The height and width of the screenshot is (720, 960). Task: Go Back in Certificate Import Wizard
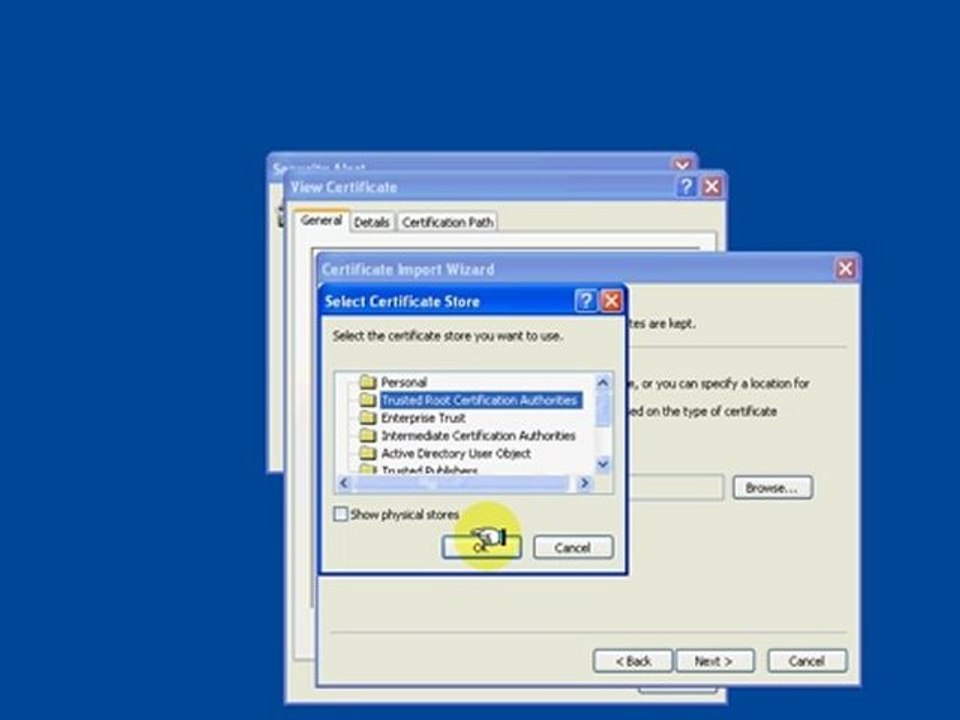[633, 661]
